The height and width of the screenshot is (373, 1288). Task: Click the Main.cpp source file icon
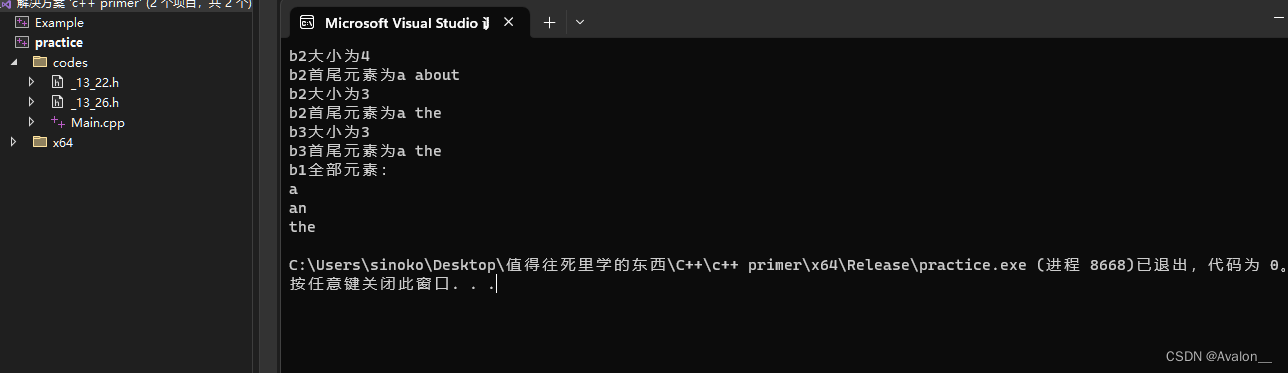tap(58, 122)
